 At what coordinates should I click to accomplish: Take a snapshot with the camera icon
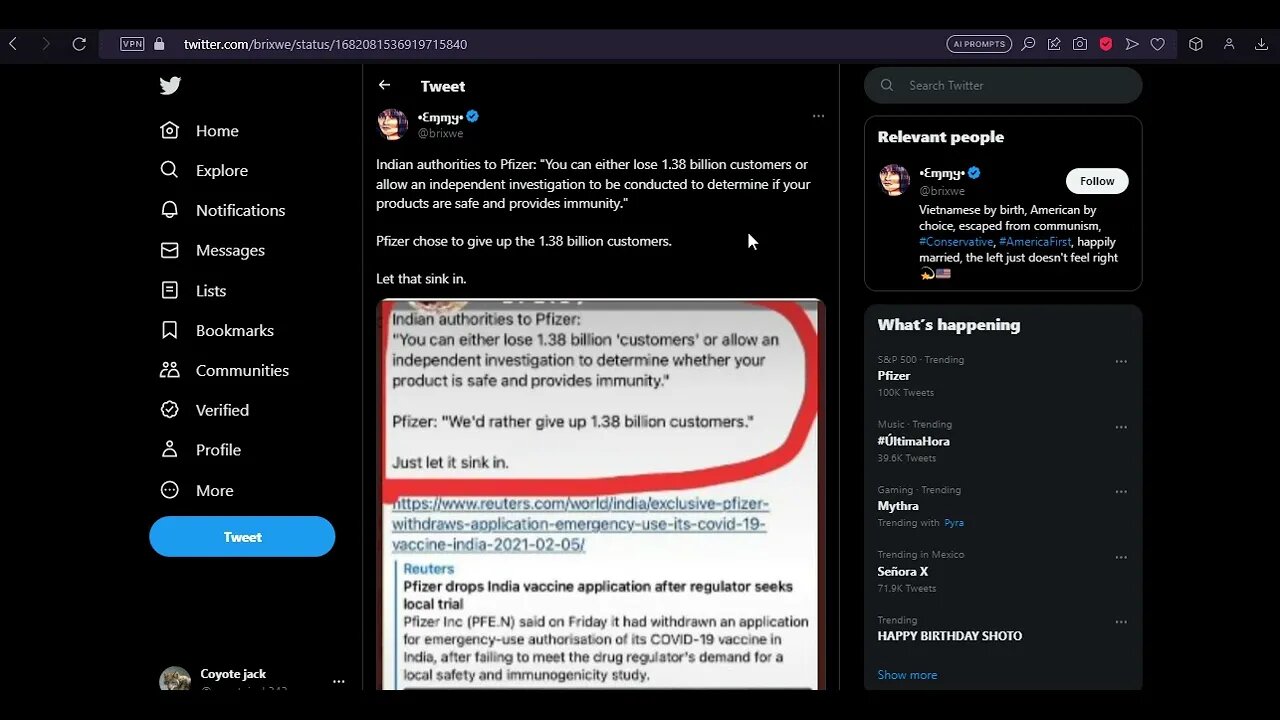pyautogui.click(x=1080, y=44)
